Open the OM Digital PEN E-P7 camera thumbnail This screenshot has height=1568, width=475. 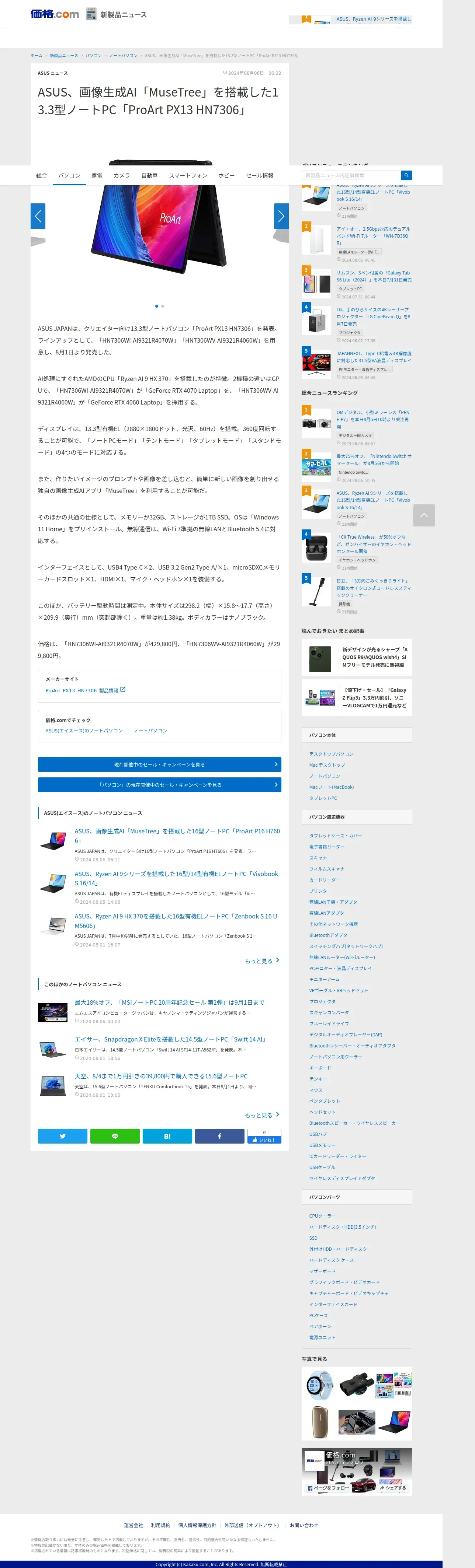[317, 423]
